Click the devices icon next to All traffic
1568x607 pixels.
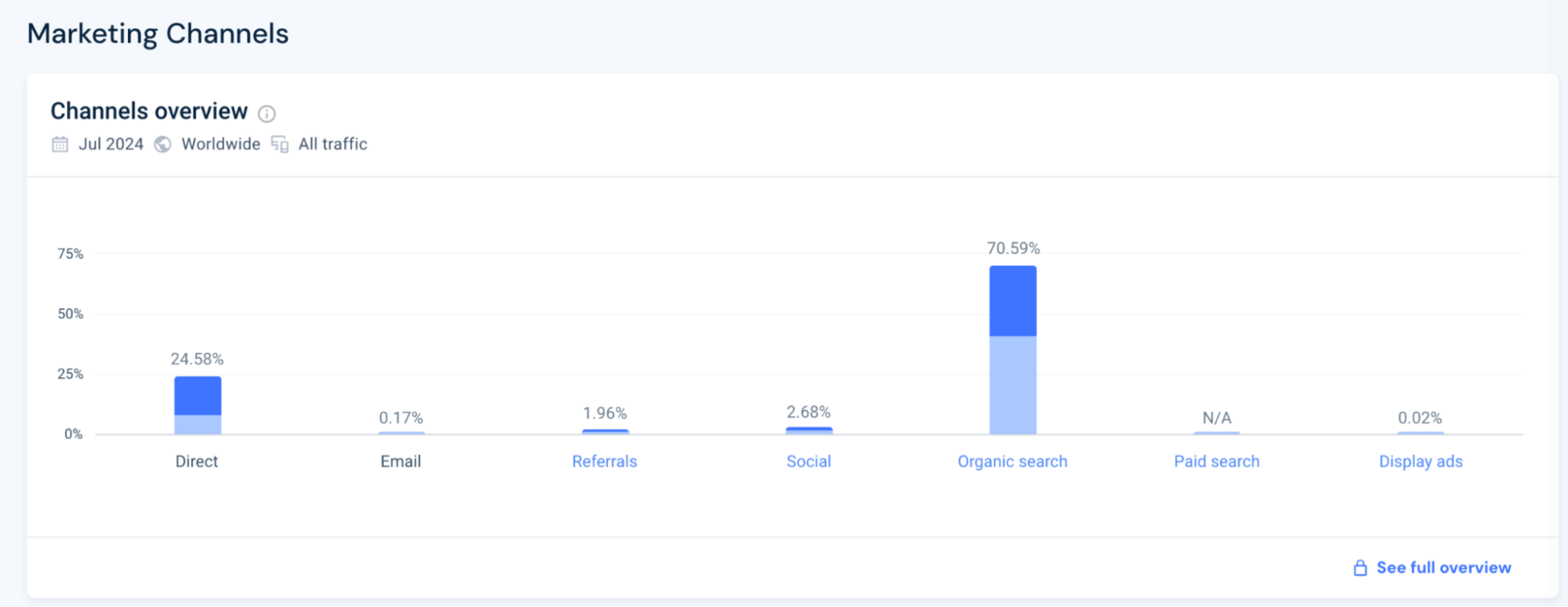tap(279, 144)
